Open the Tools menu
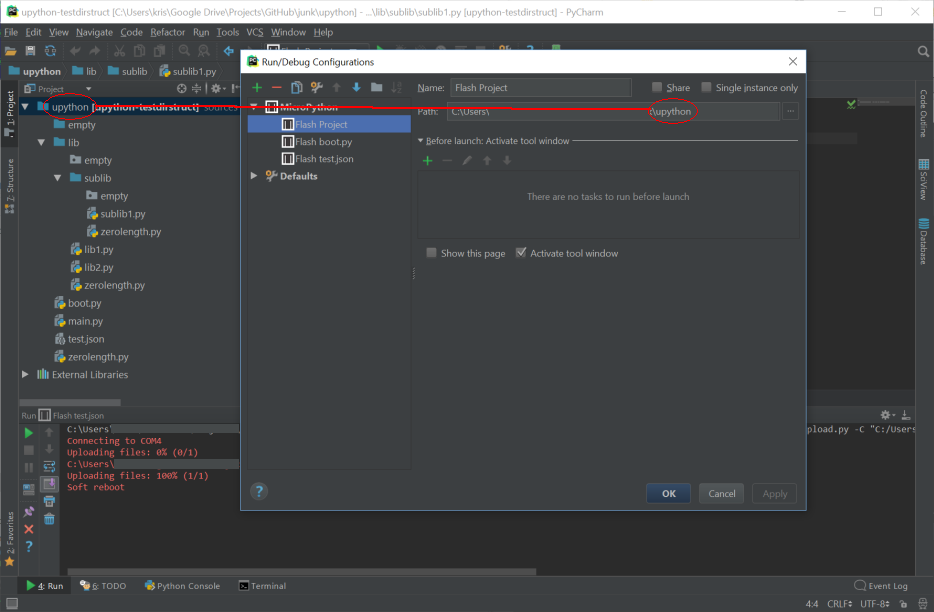 (228, 32)
